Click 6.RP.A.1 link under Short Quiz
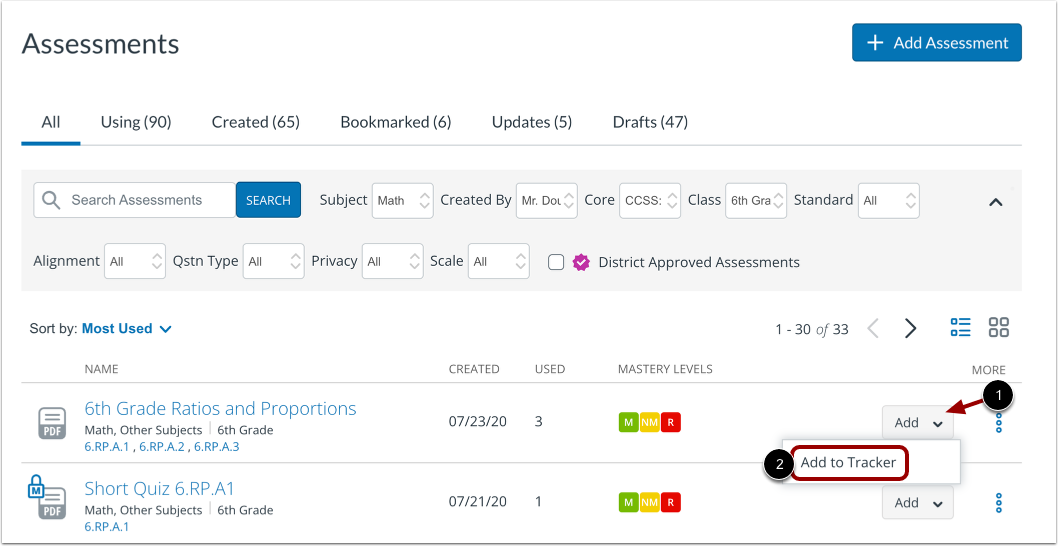Viewport: 1058px width, 546px height. [x=107, y=526]
